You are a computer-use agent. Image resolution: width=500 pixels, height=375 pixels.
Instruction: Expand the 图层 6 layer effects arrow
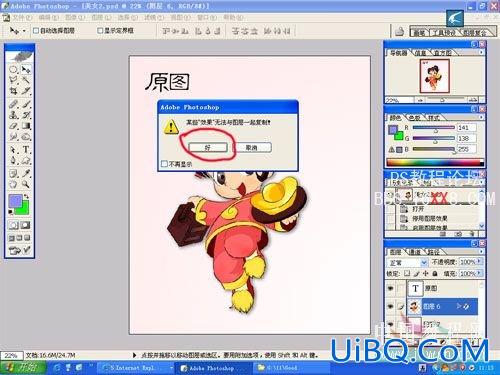459,306
